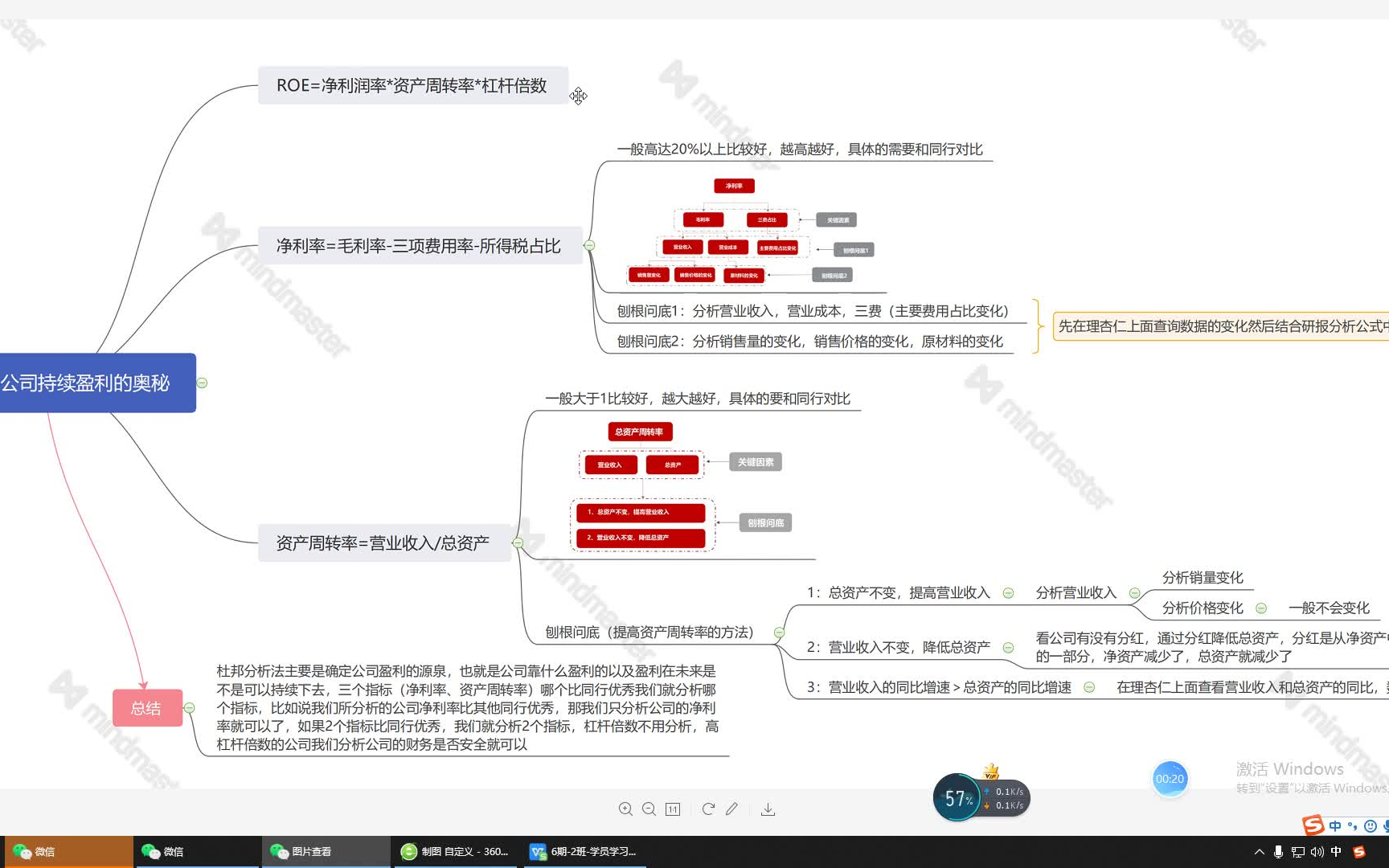
Task: Open the emoji panel on Sogou IME bar
Action: (1370, 826)
